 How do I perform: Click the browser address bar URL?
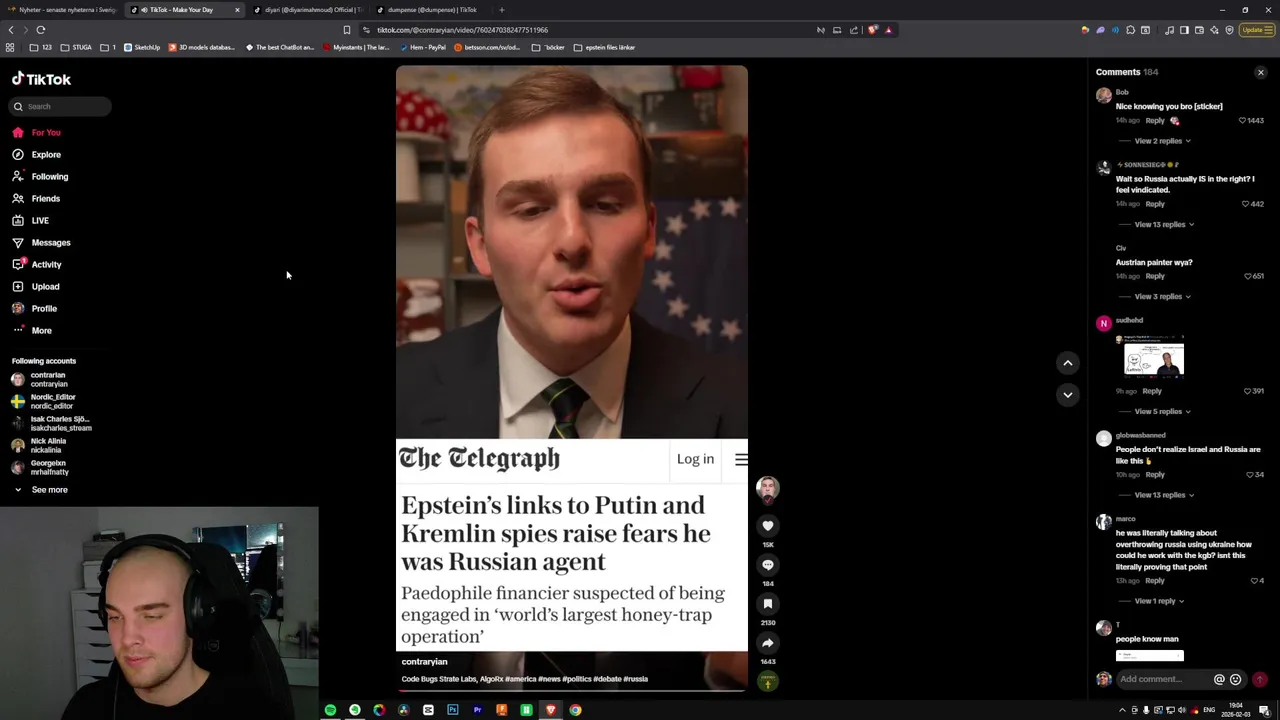462,30
